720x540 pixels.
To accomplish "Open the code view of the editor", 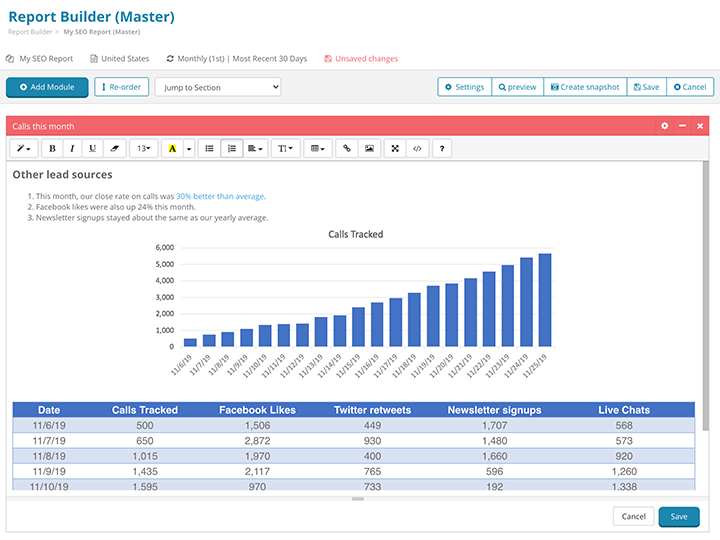I will [x=417, y=148].
